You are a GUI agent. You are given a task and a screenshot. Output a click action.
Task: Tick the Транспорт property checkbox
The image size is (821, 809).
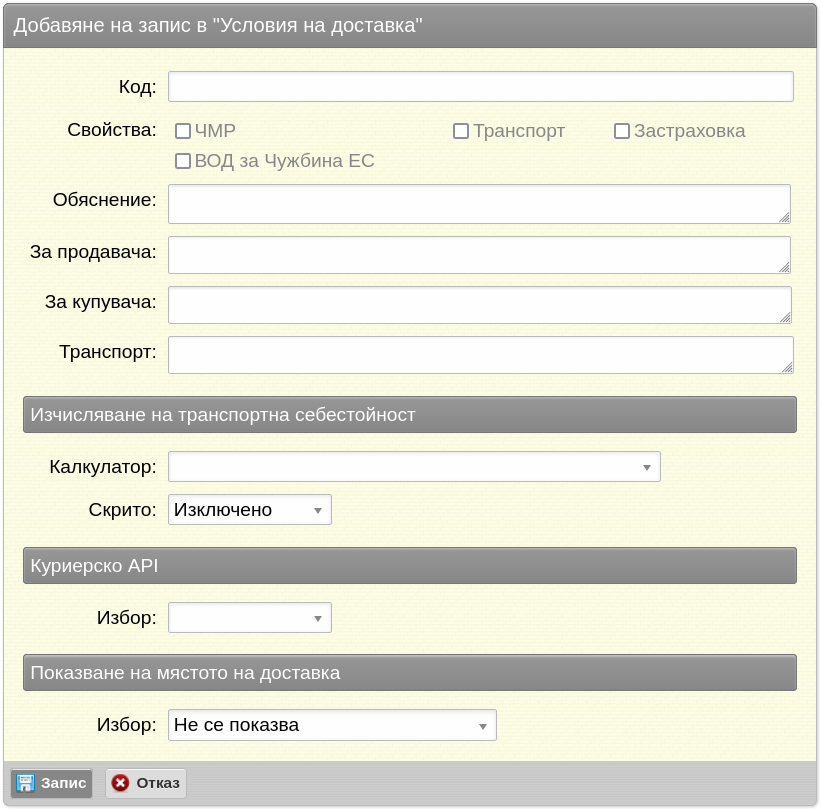461,131
